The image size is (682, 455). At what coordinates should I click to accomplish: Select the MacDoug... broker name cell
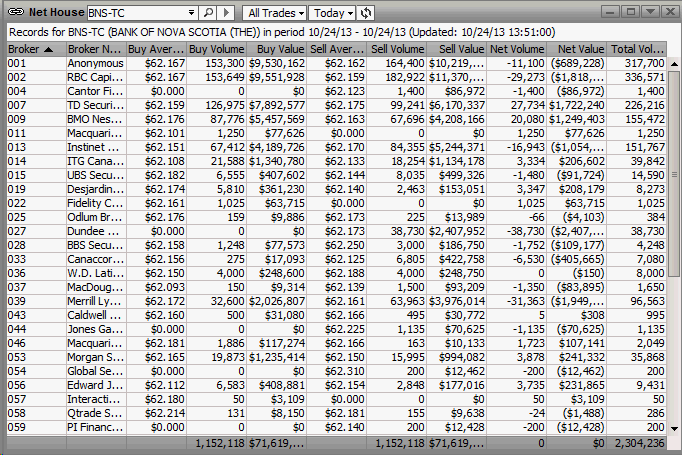click(x=95, y=287)
